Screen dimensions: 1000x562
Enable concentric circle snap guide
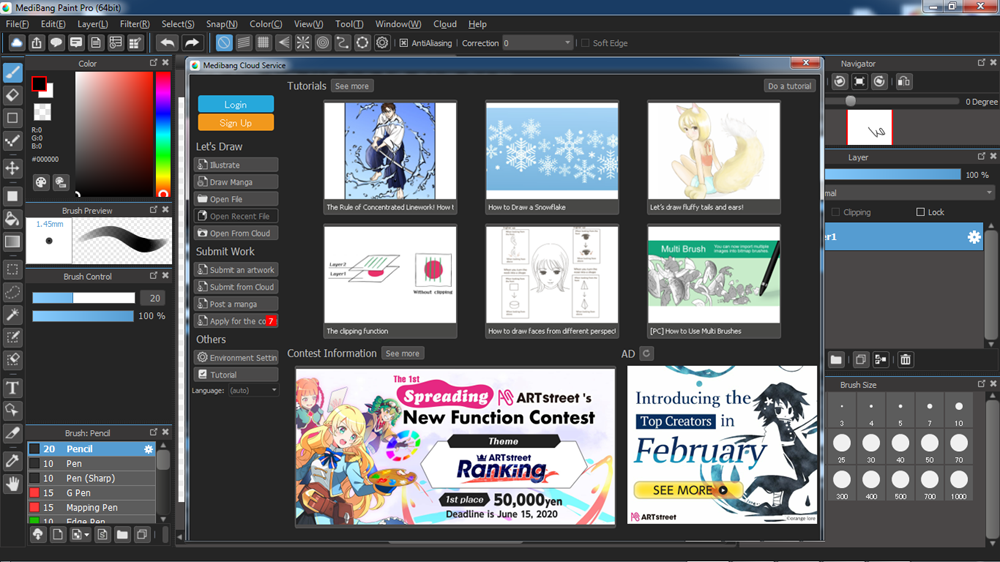pyautogui.click(x=323, y=43)
